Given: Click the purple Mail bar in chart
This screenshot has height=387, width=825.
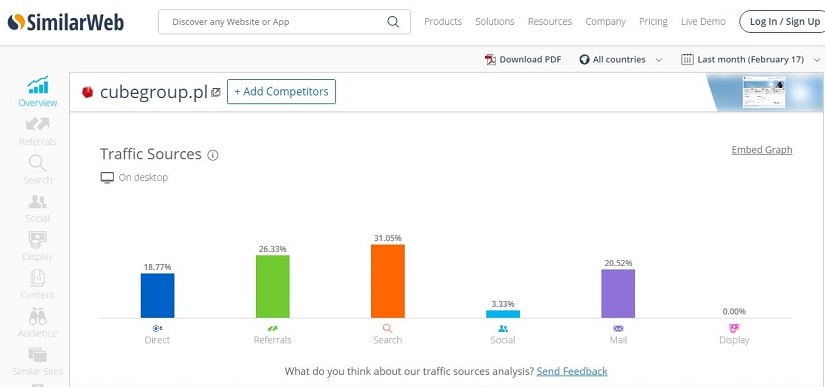Looking at the screenshot, I should pos(618,293).
